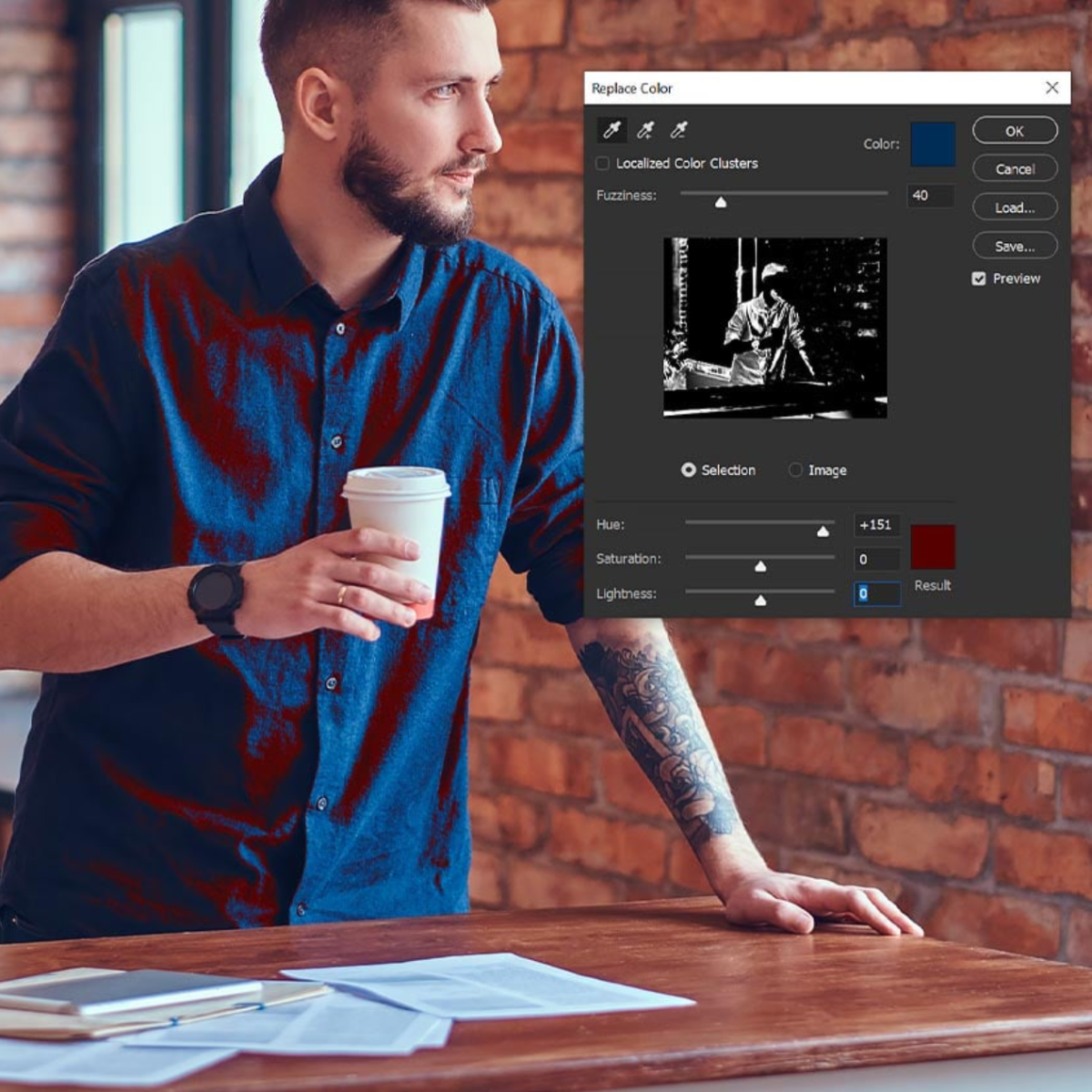Click the Fuzziness value field showing 40

[x=930, y=195]
